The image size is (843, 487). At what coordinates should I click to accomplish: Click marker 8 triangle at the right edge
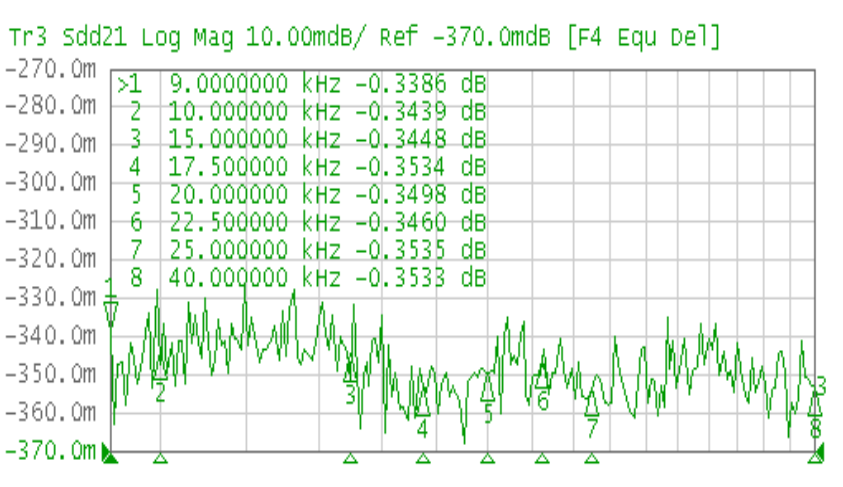[815, 405]
